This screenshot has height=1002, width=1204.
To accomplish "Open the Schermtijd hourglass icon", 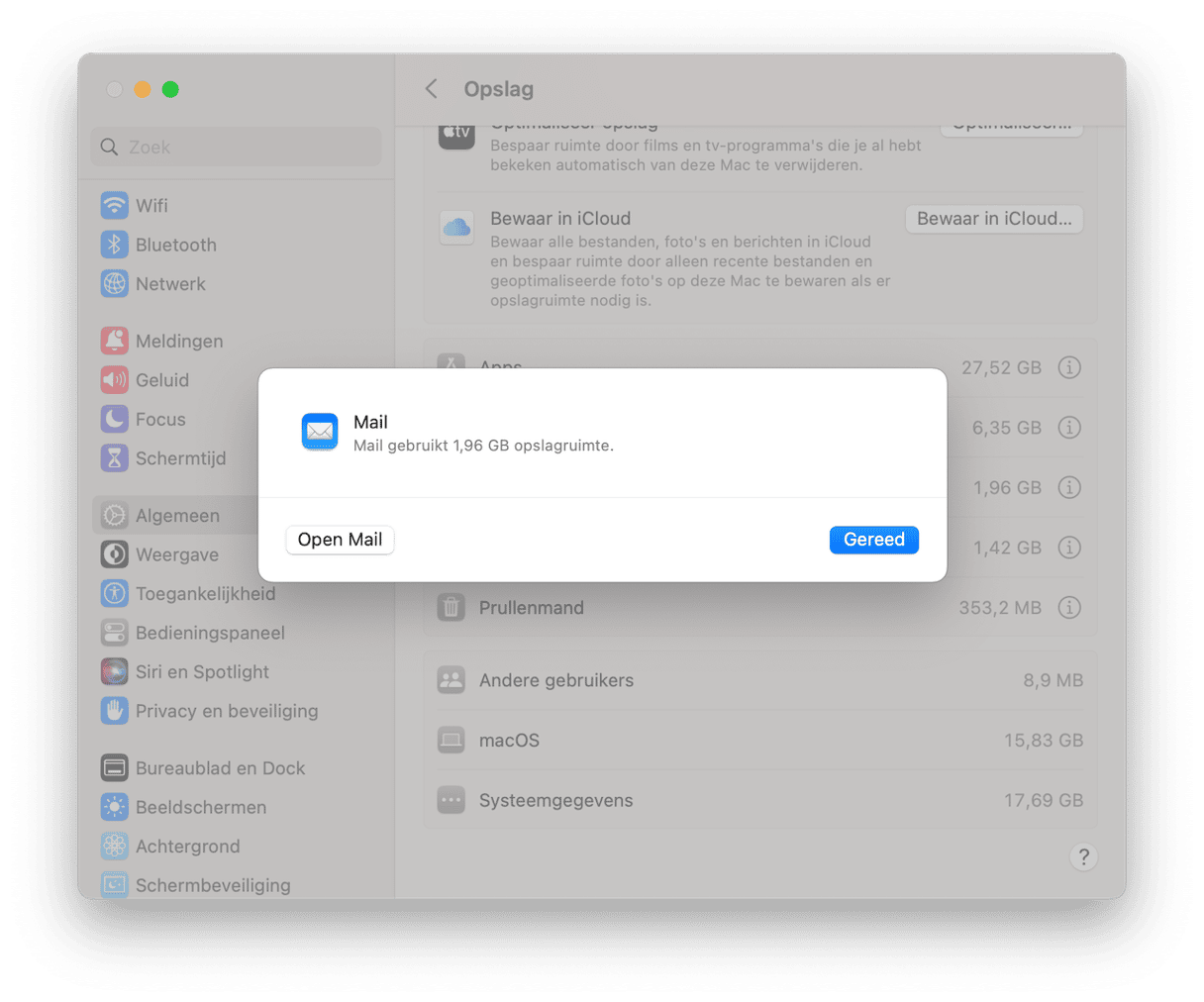I will 115,457.
